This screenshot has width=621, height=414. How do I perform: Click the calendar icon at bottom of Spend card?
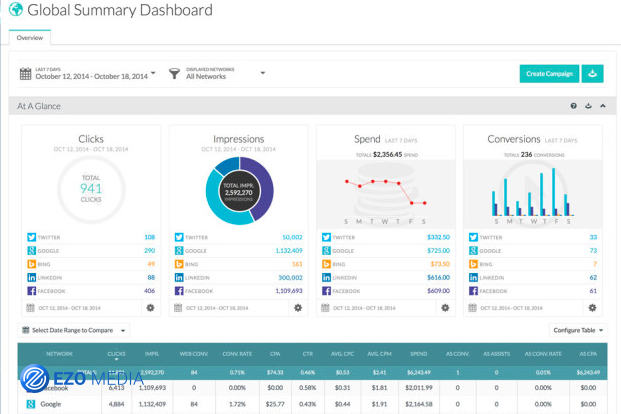pos(325,308)
